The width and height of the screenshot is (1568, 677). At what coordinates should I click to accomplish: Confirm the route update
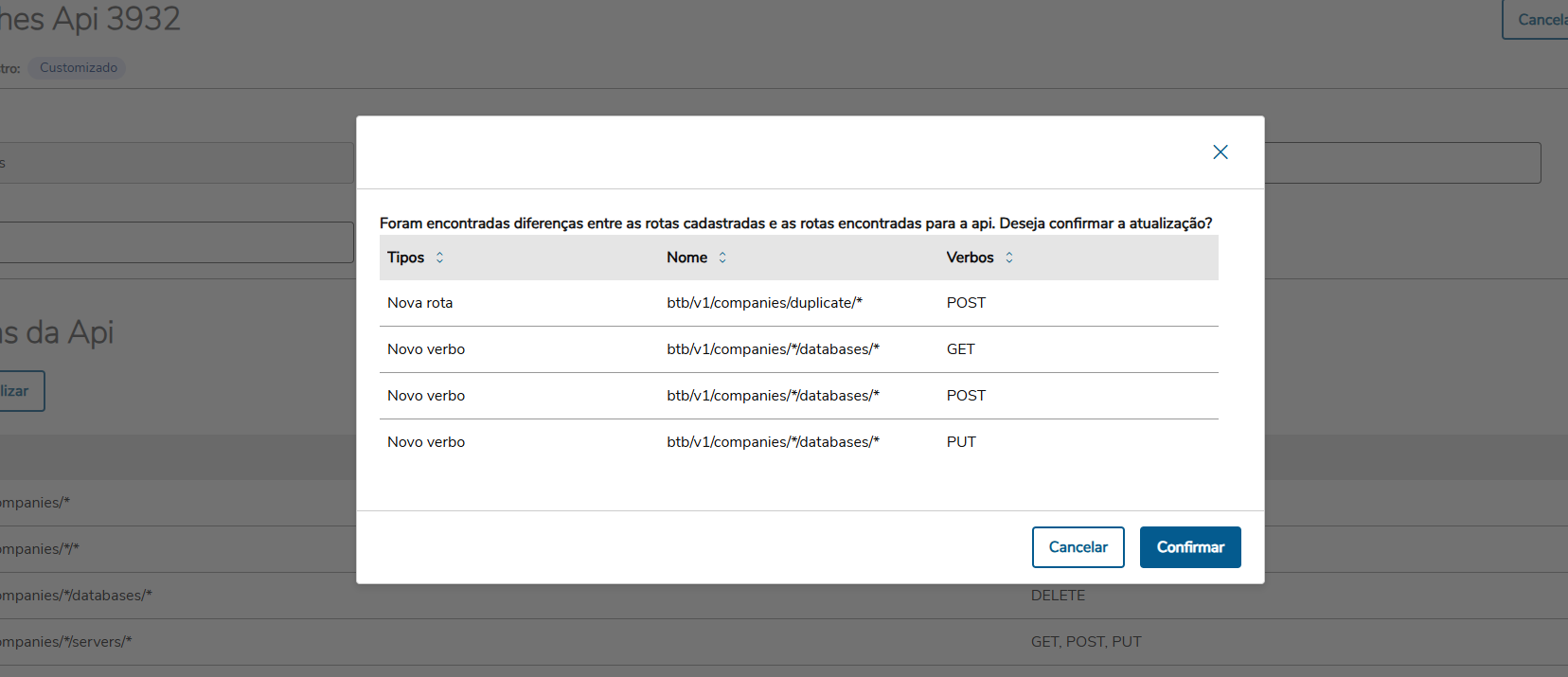(1189, 547)
